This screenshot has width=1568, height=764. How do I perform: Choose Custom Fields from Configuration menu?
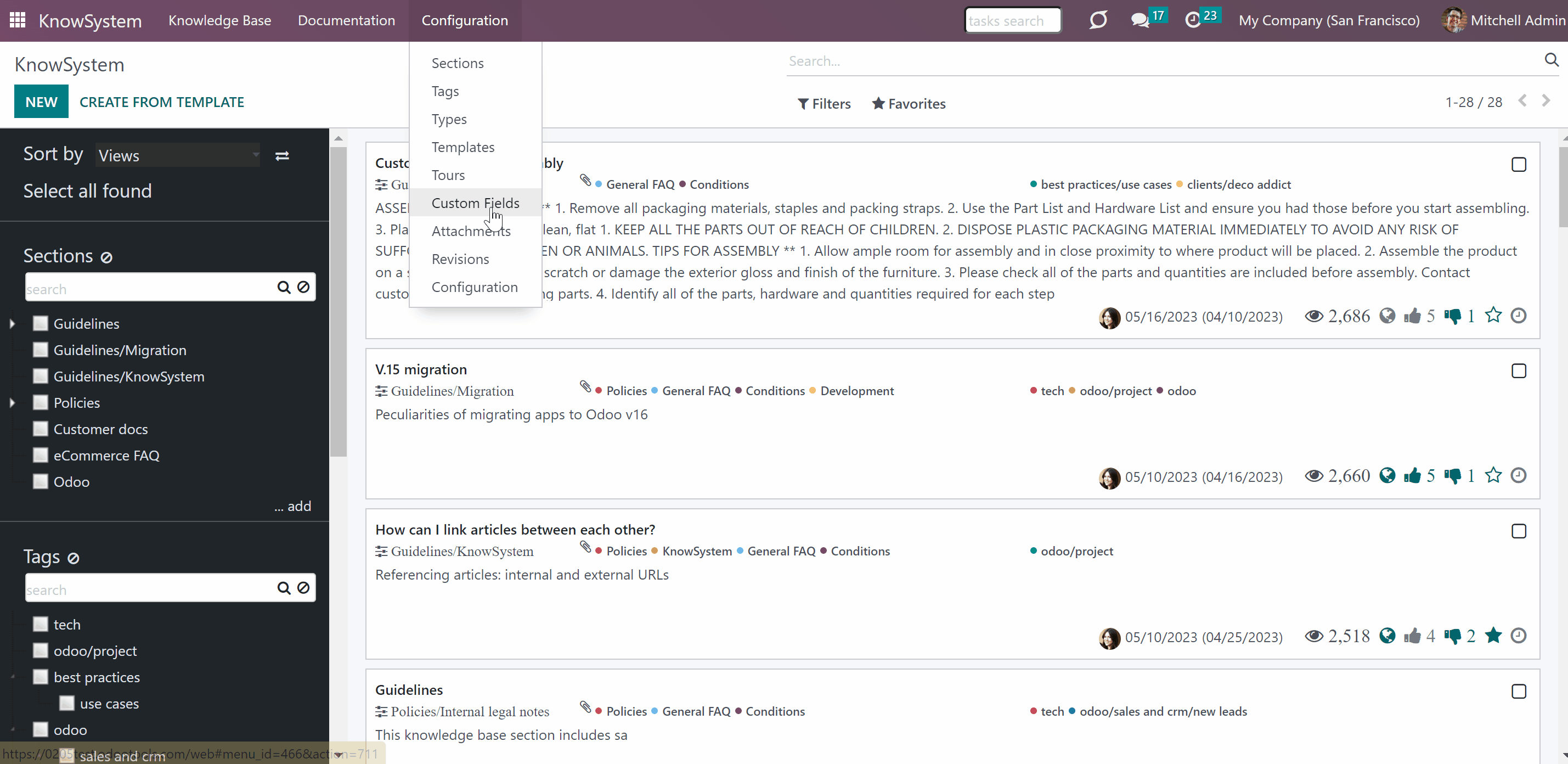tap(475, 203)
